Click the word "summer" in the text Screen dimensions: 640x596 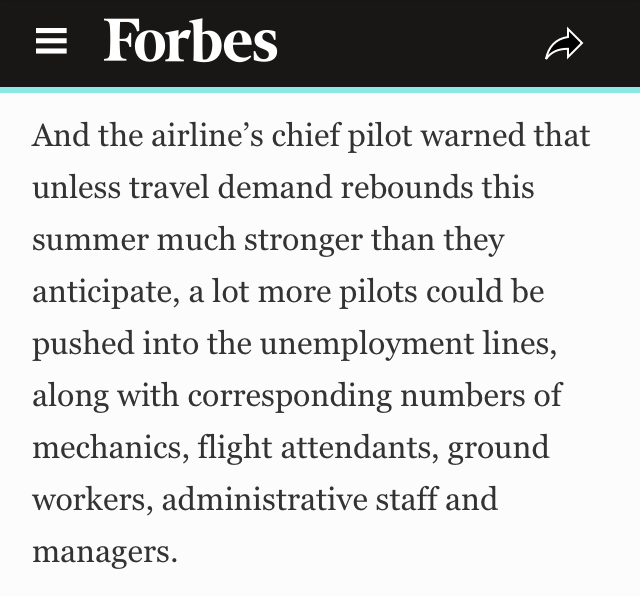point(90,240)
